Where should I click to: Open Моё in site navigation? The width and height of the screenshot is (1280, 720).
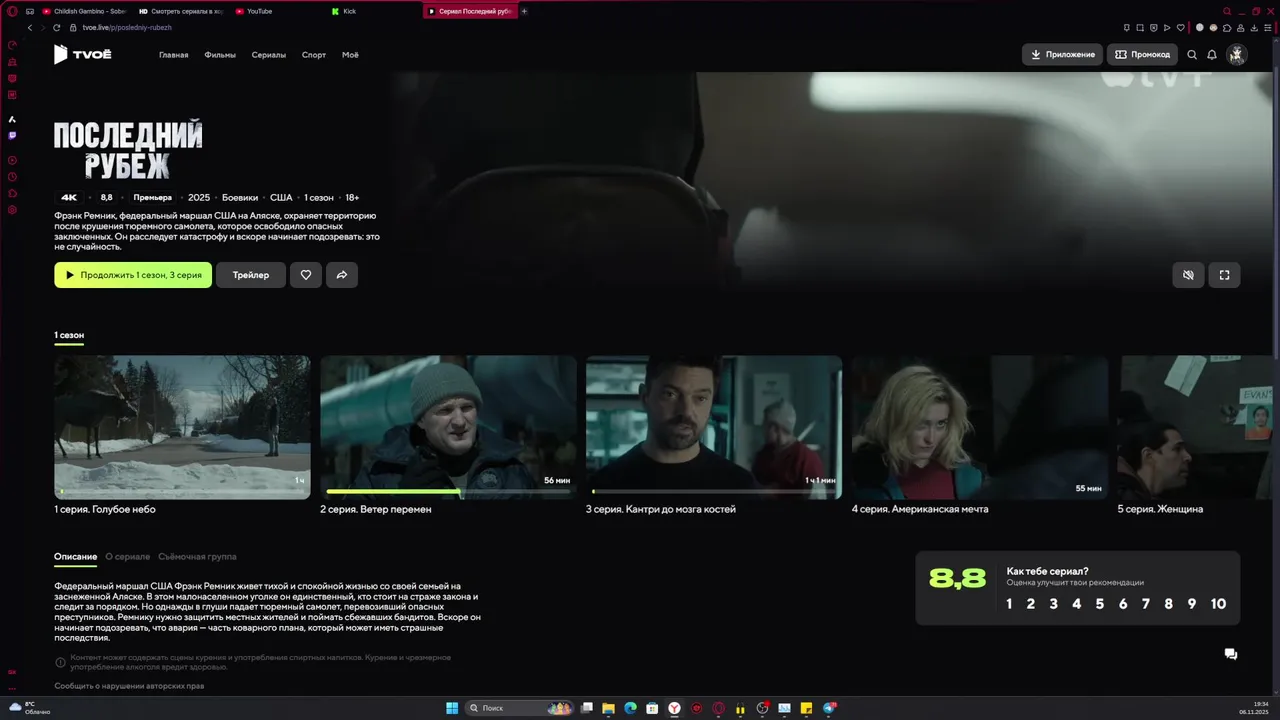(350, 55)
